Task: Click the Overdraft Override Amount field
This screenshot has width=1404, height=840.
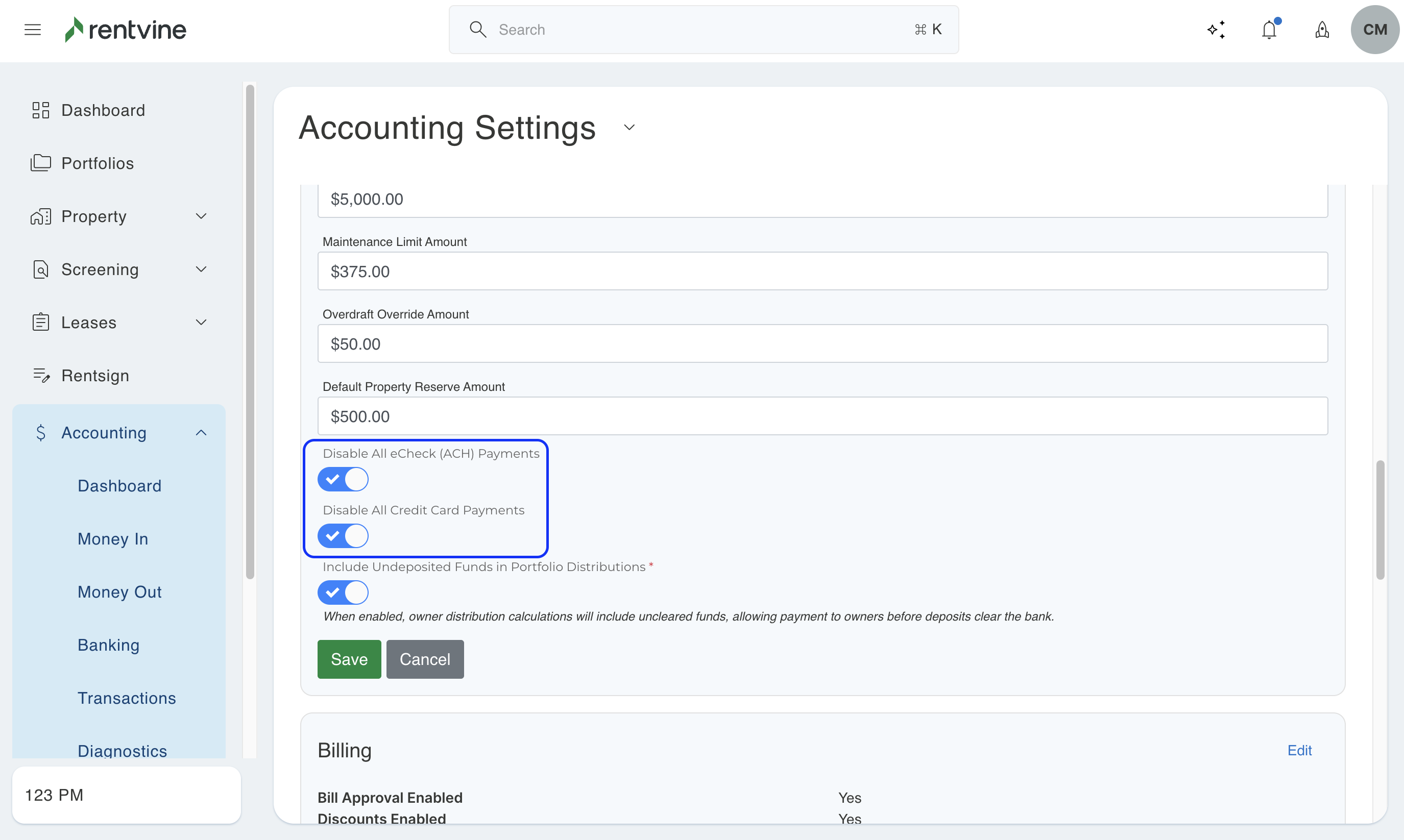Action: tap(822, 343)
